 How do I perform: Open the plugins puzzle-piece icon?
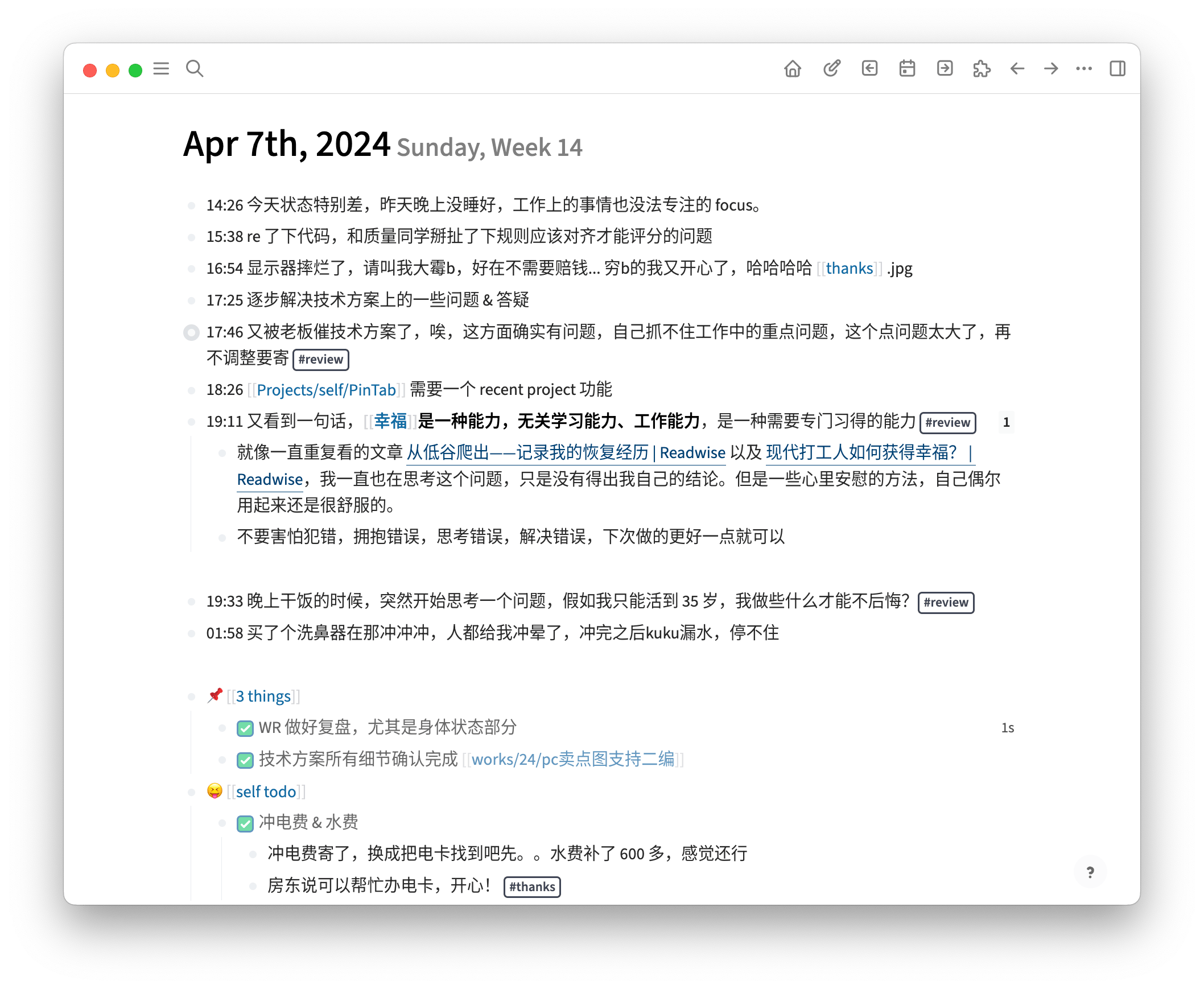click(982, 68)
